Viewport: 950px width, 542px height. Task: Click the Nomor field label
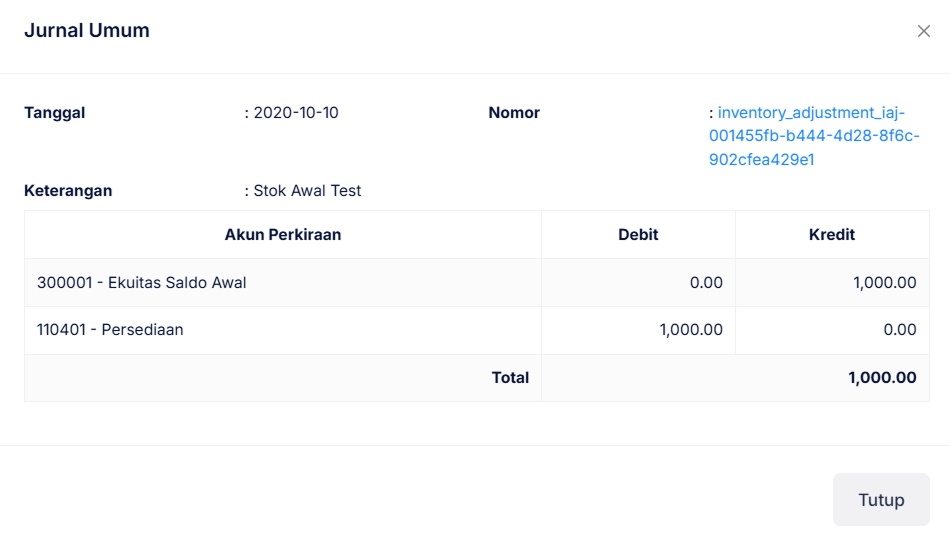click(x=514, y=113)
